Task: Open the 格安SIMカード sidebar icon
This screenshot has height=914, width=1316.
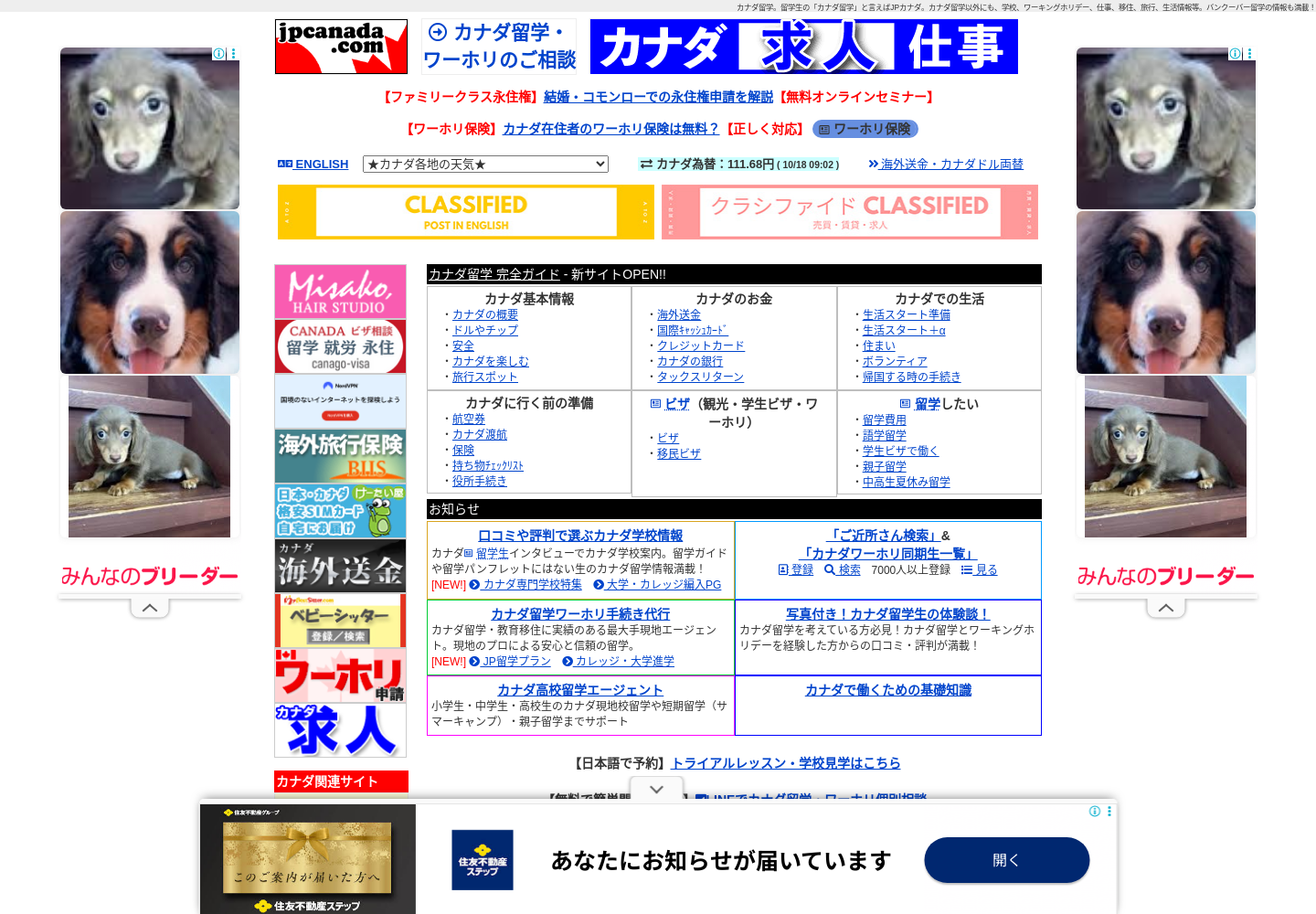Action: tap(341, 511)
